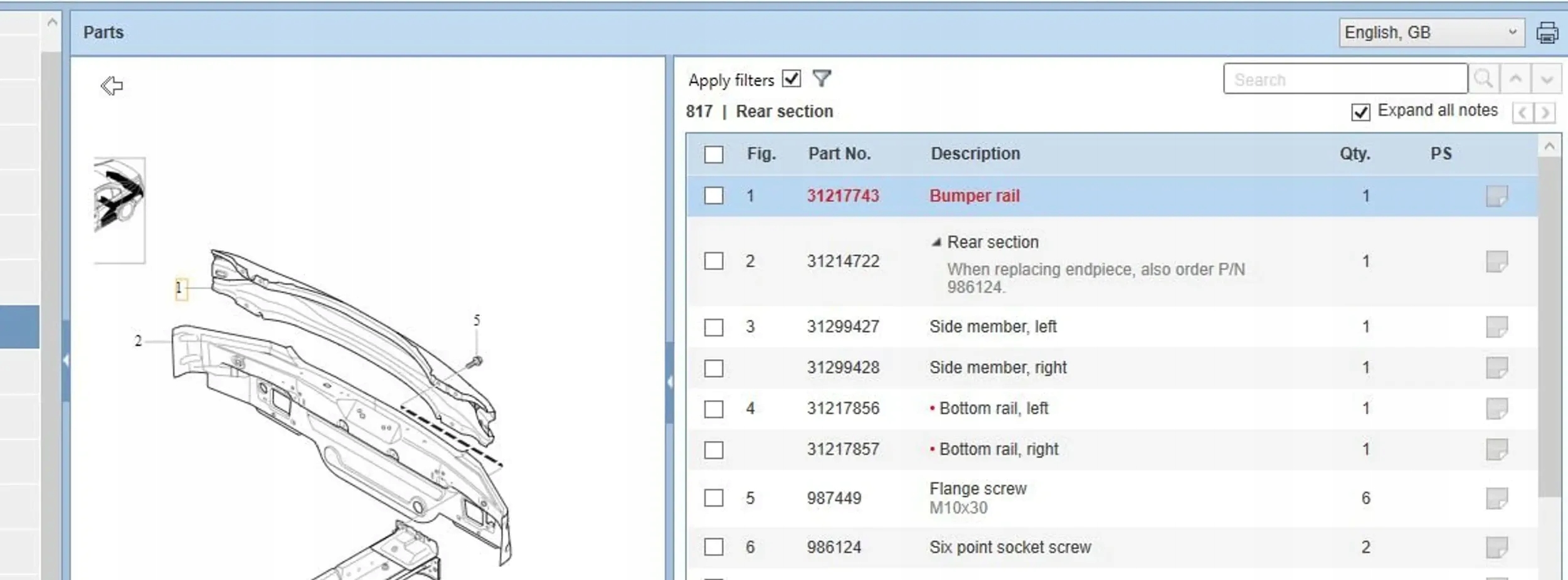Sort by the Description column header
The width and height of the screenshot is (1568, 580).
coord(975,154)
